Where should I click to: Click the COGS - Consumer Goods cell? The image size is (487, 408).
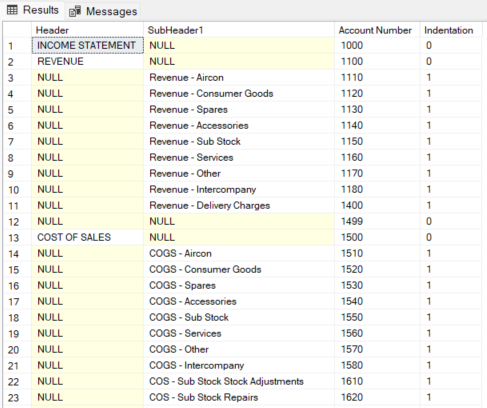(239, 269)
